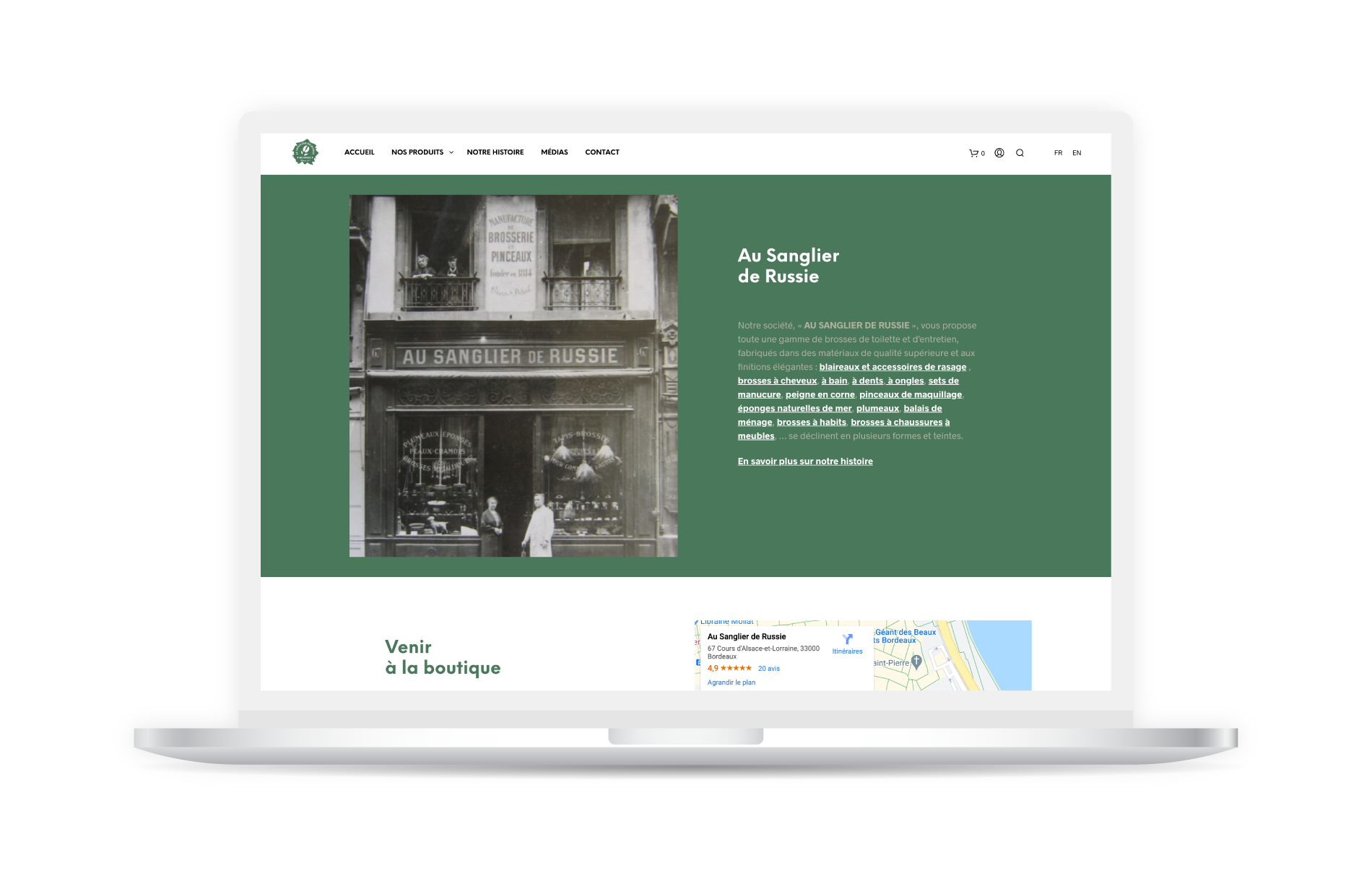Open the CONTACT menu item
Screen dimensions: 1372x876
coord(602,152)
